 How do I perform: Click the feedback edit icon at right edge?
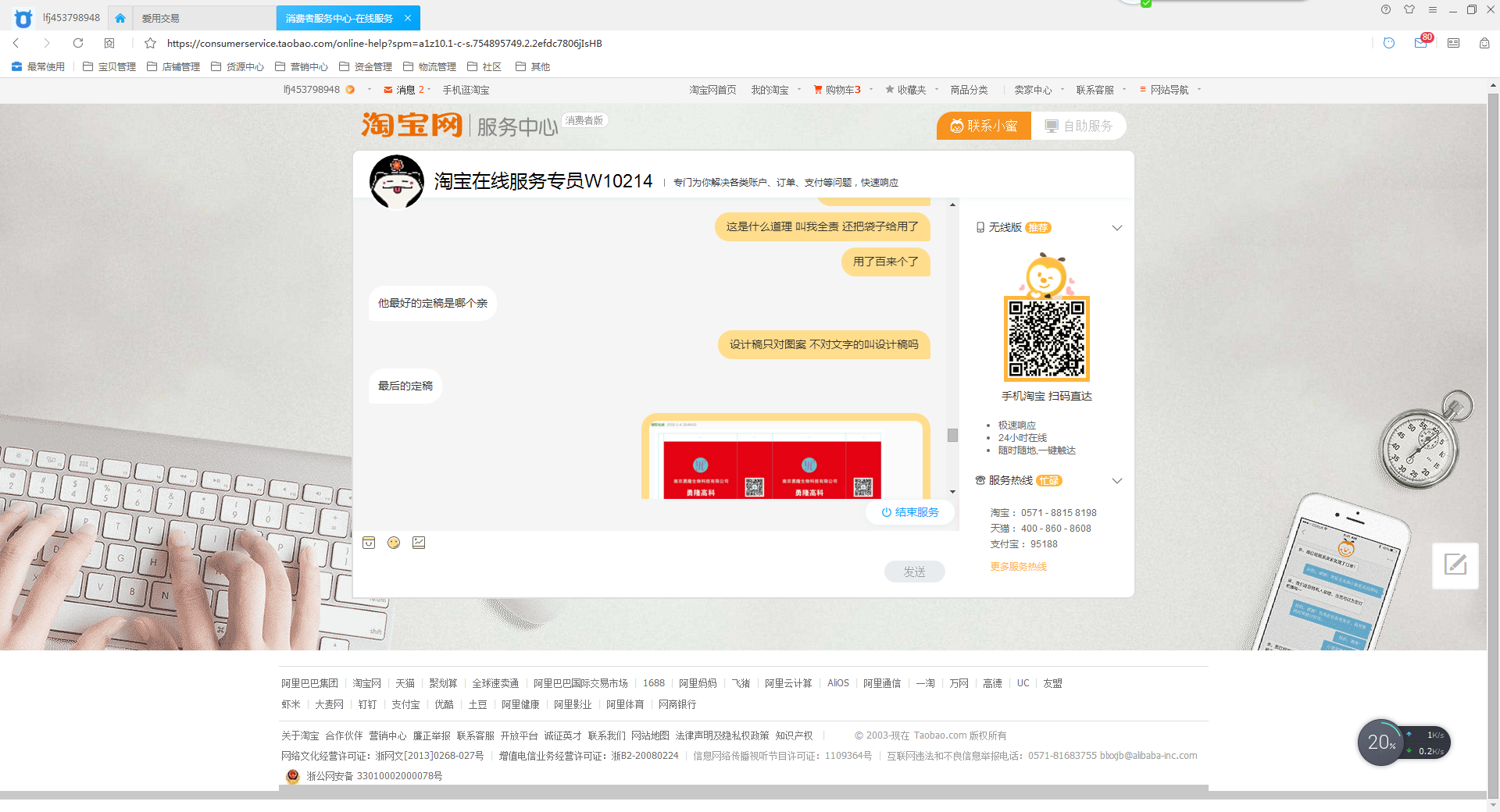(1455, 564)
